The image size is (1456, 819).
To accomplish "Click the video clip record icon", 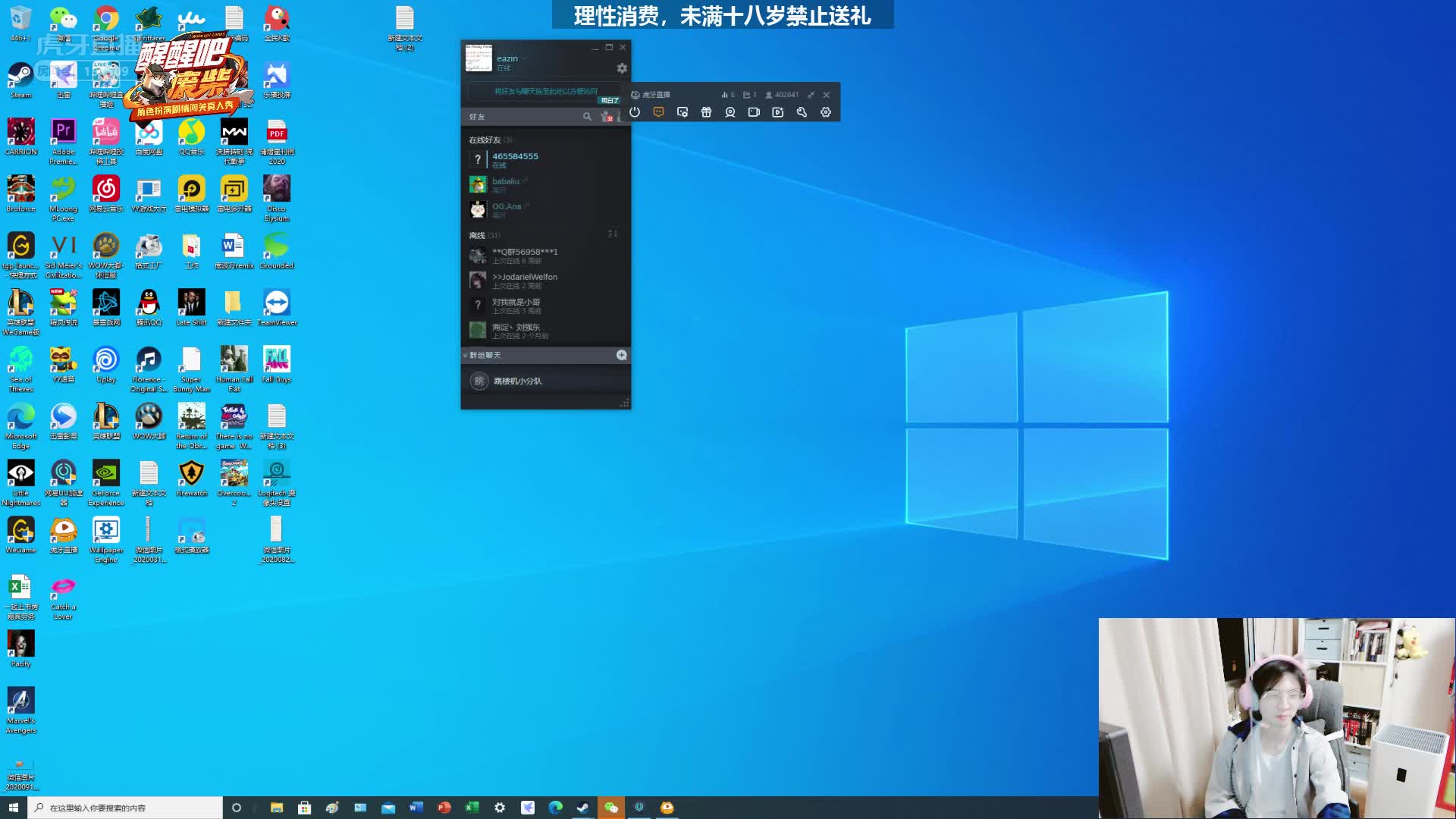I will tap(778, 112).
